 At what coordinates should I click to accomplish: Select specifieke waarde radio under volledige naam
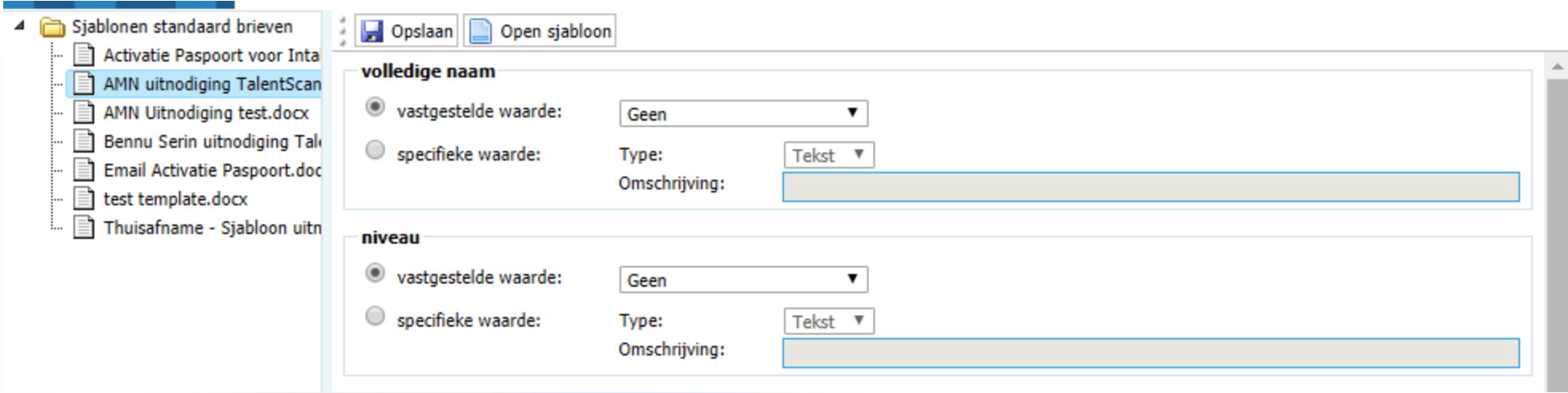coord(375,150)
